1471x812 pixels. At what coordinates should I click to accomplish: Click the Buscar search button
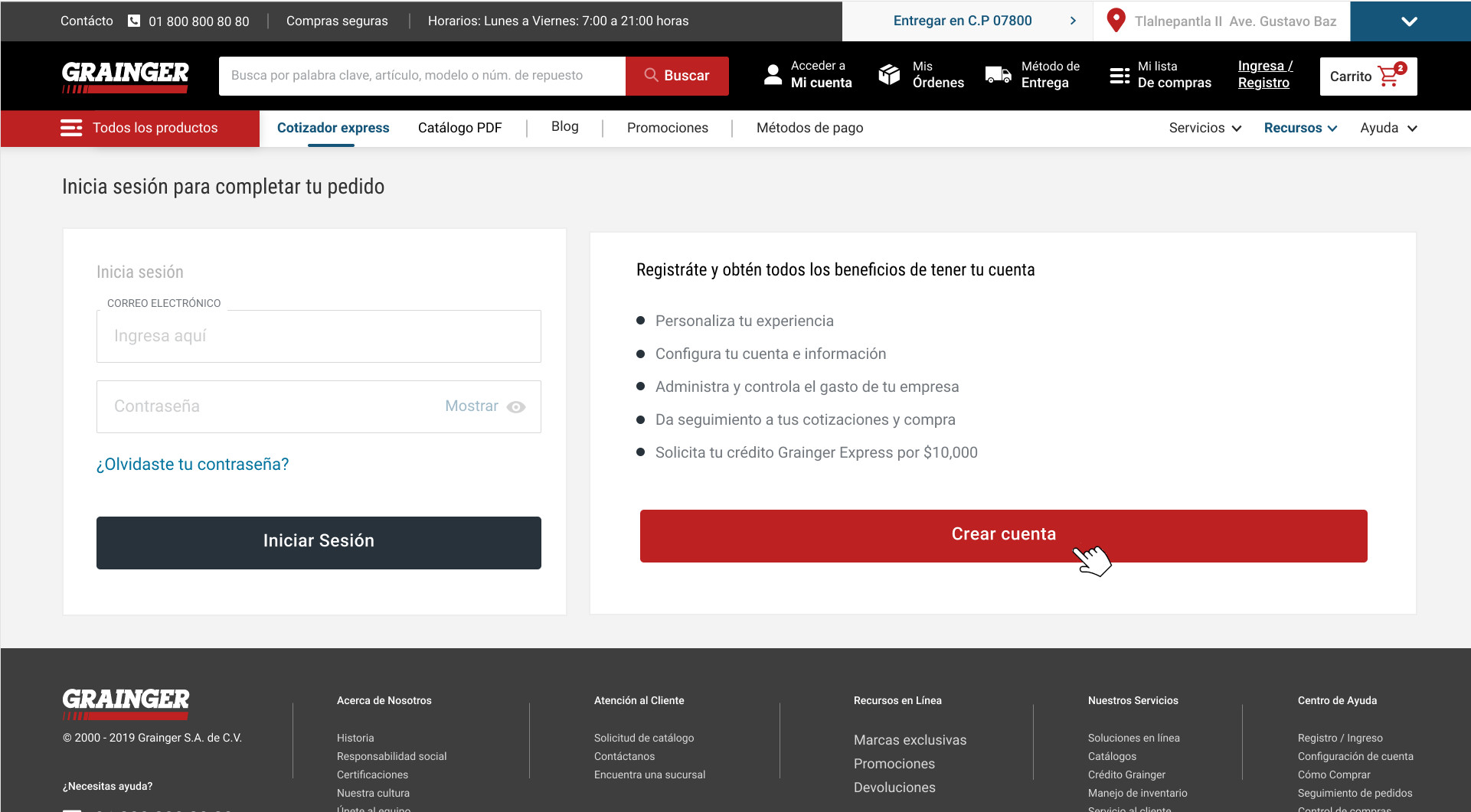[677, 76]
